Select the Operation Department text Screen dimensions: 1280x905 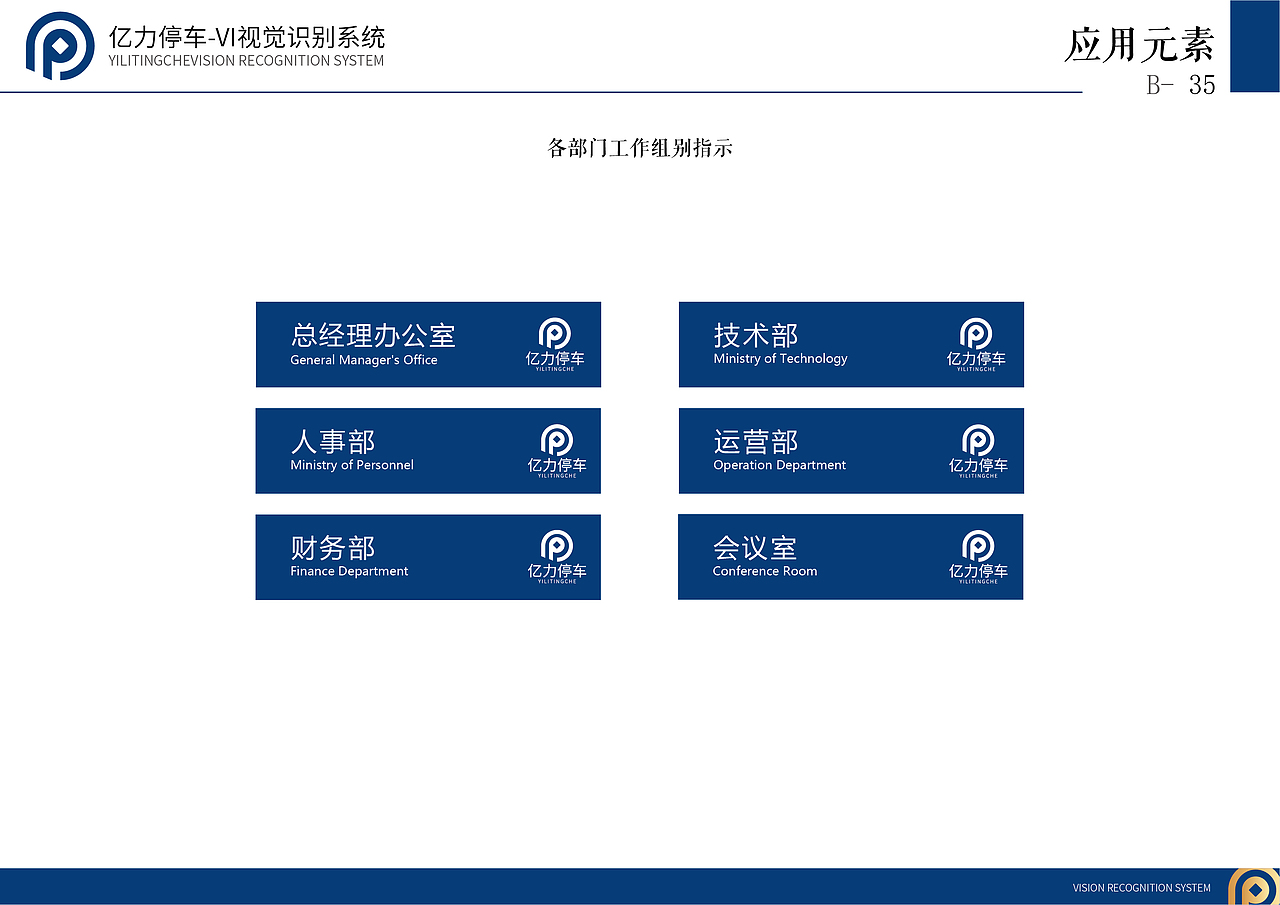779,465
